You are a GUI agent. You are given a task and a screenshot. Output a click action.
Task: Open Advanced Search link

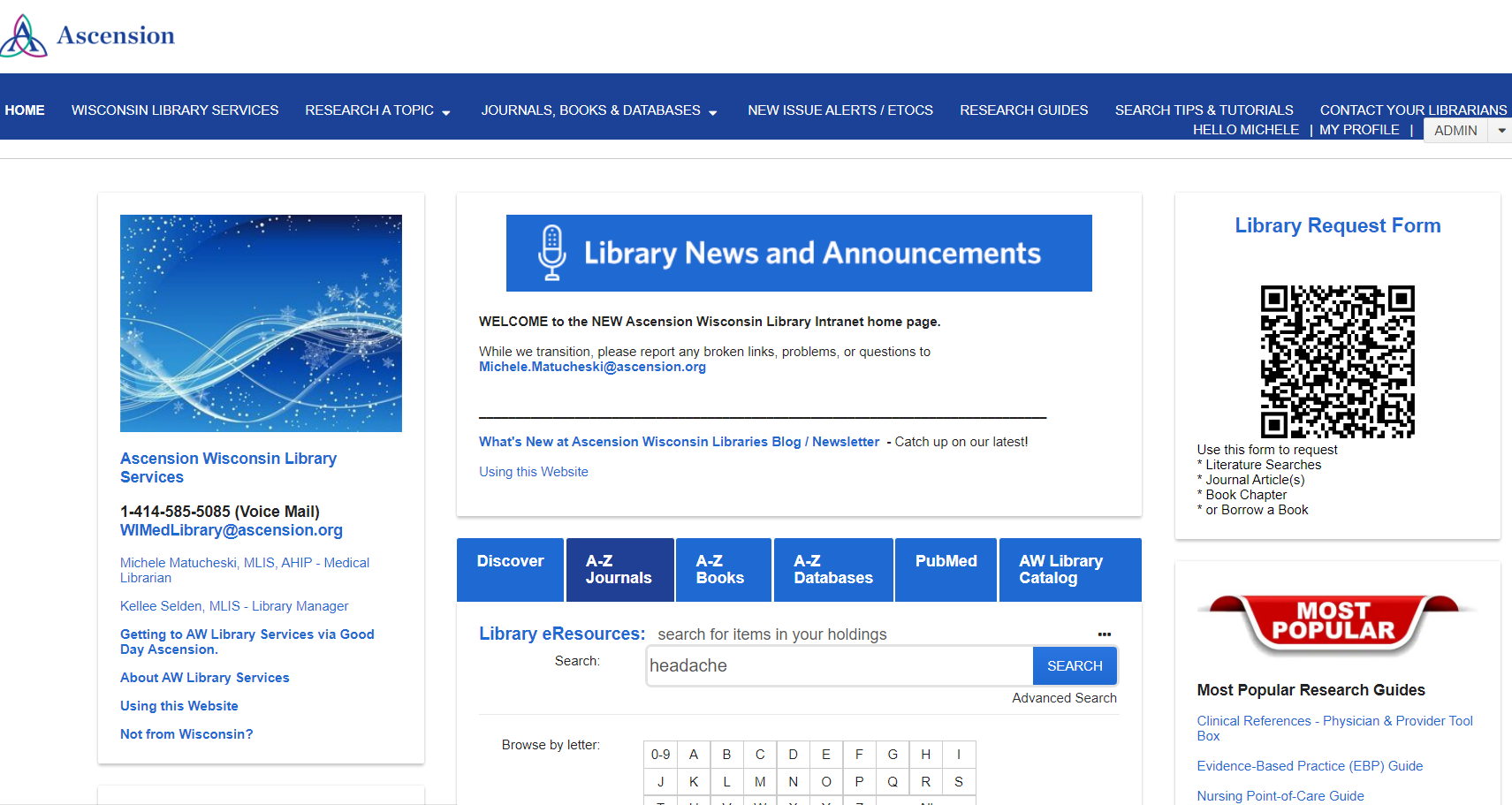pyautogui.click(x=1064, y=698)
